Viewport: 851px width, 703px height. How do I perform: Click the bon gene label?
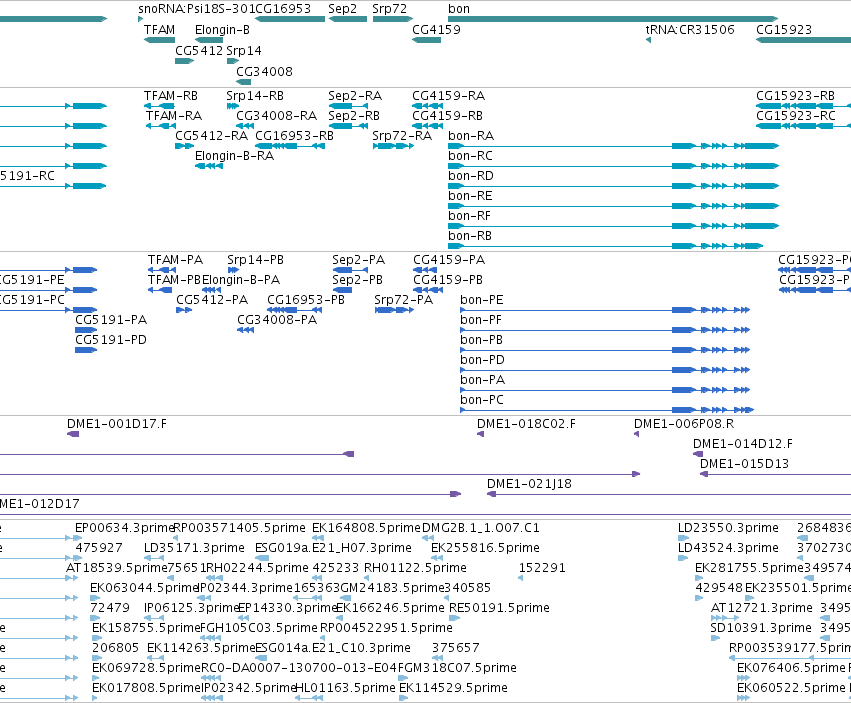click(459, 9)
